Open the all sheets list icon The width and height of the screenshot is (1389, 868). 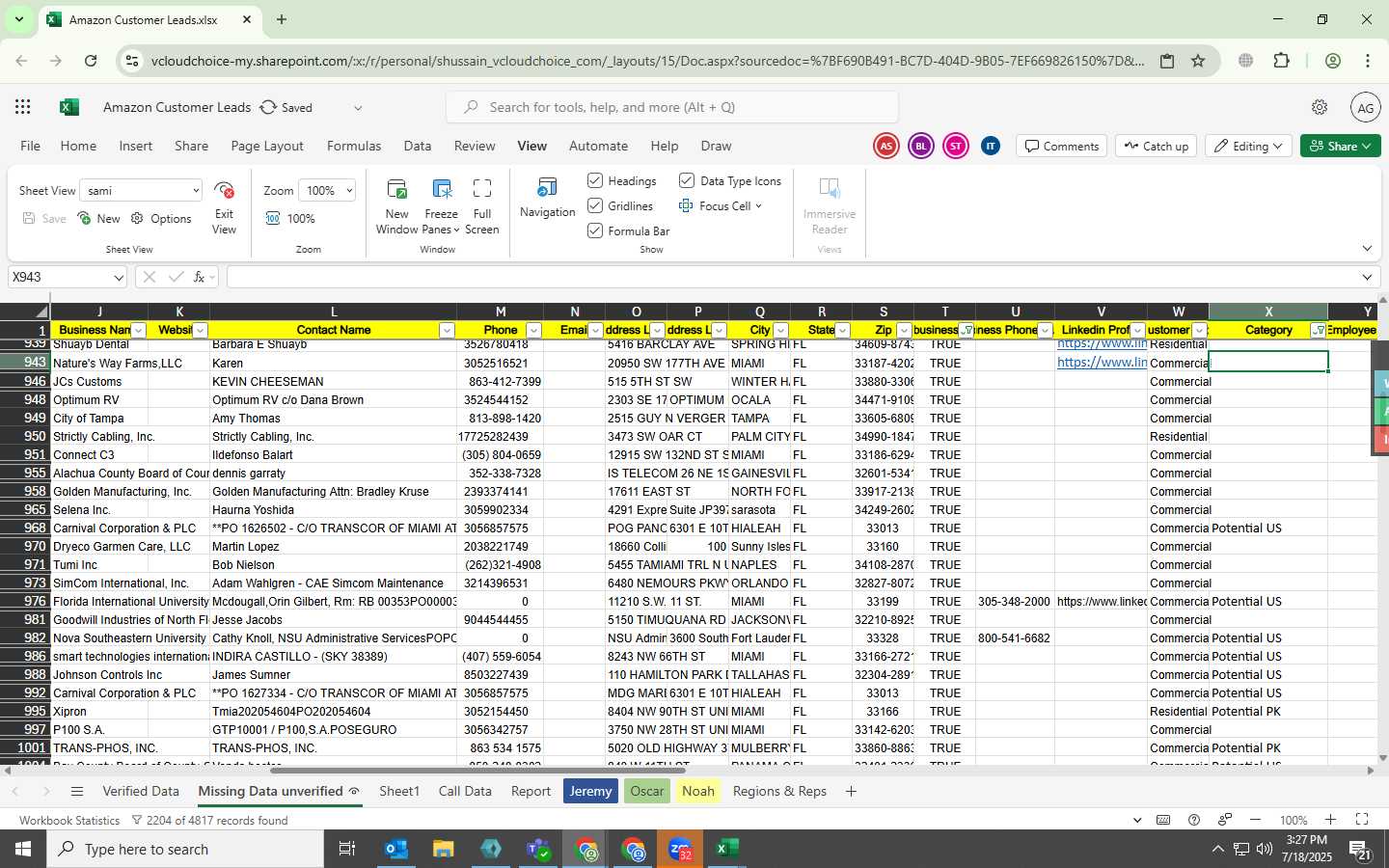(x=77, y=792)
